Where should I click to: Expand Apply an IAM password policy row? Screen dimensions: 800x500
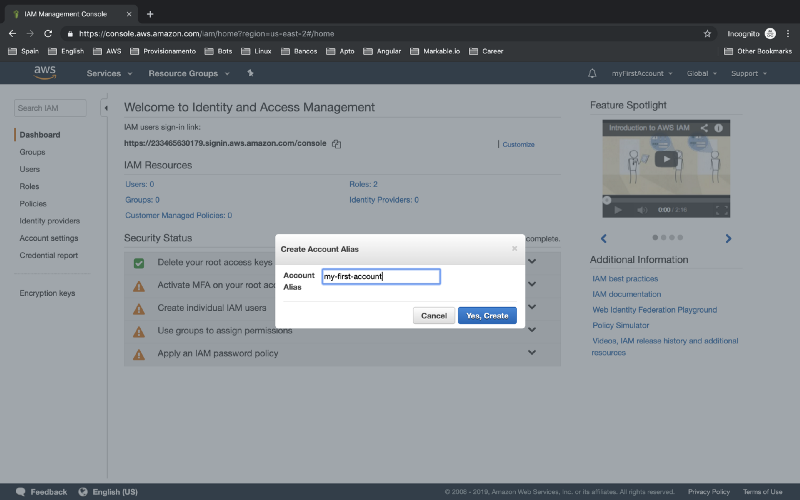click(x=532, y=352)
